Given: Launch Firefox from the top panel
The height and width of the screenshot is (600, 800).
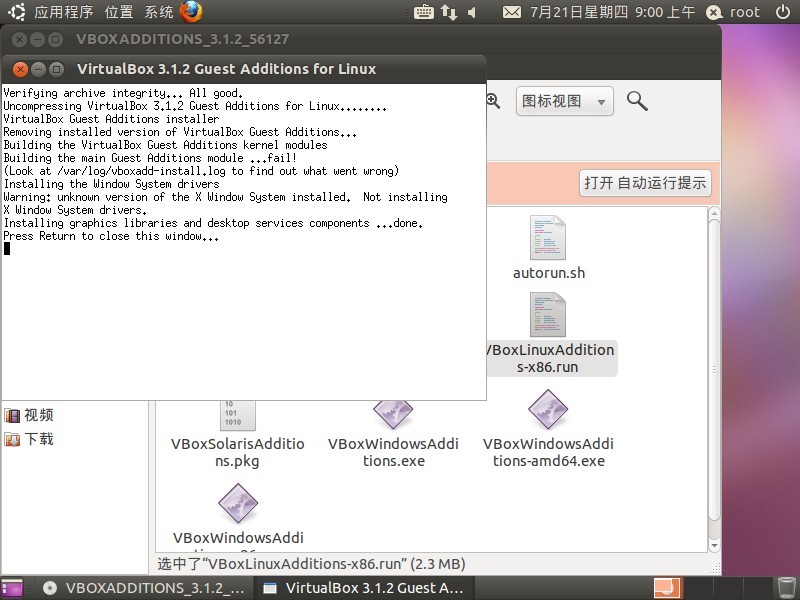Looking at the screenshot, I should pyautogui.click(x=191, y=12).
